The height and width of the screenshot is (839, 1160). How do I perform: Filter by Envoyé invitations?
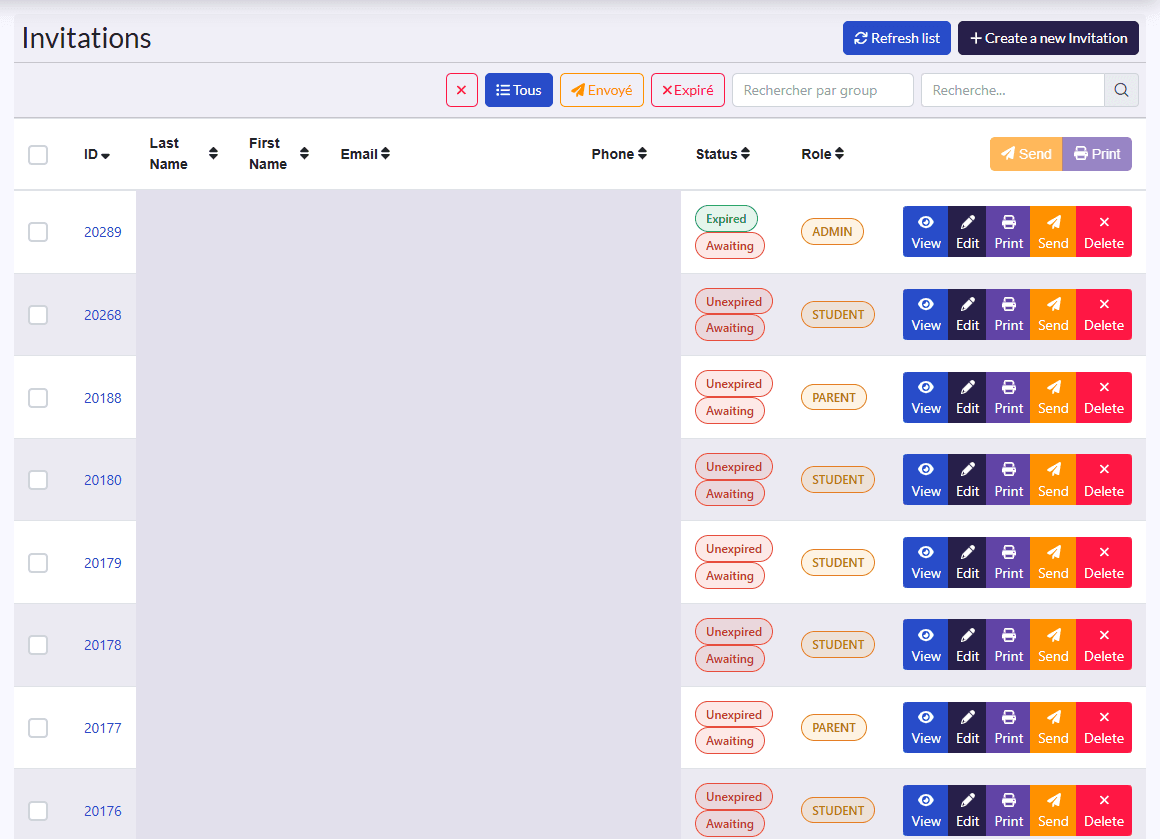pos(601,90)
